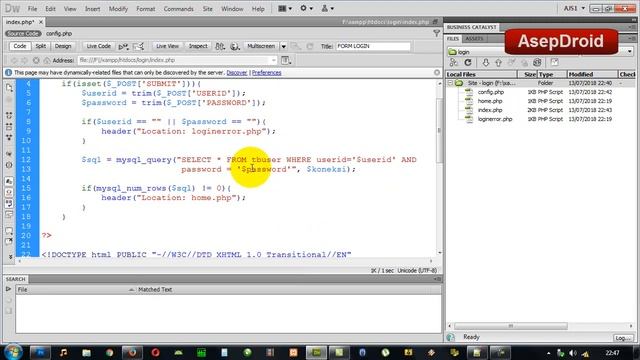The image size is (640, 360).
Task: Click the Expand Files panel icon
Action: coord(554,62)
